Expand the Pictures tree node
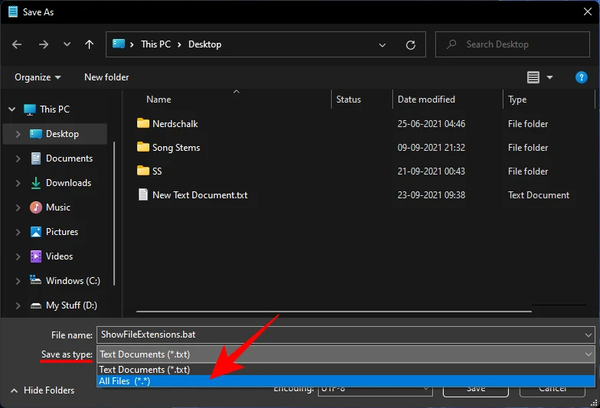The image size is (600, 408). click(18, 232)
